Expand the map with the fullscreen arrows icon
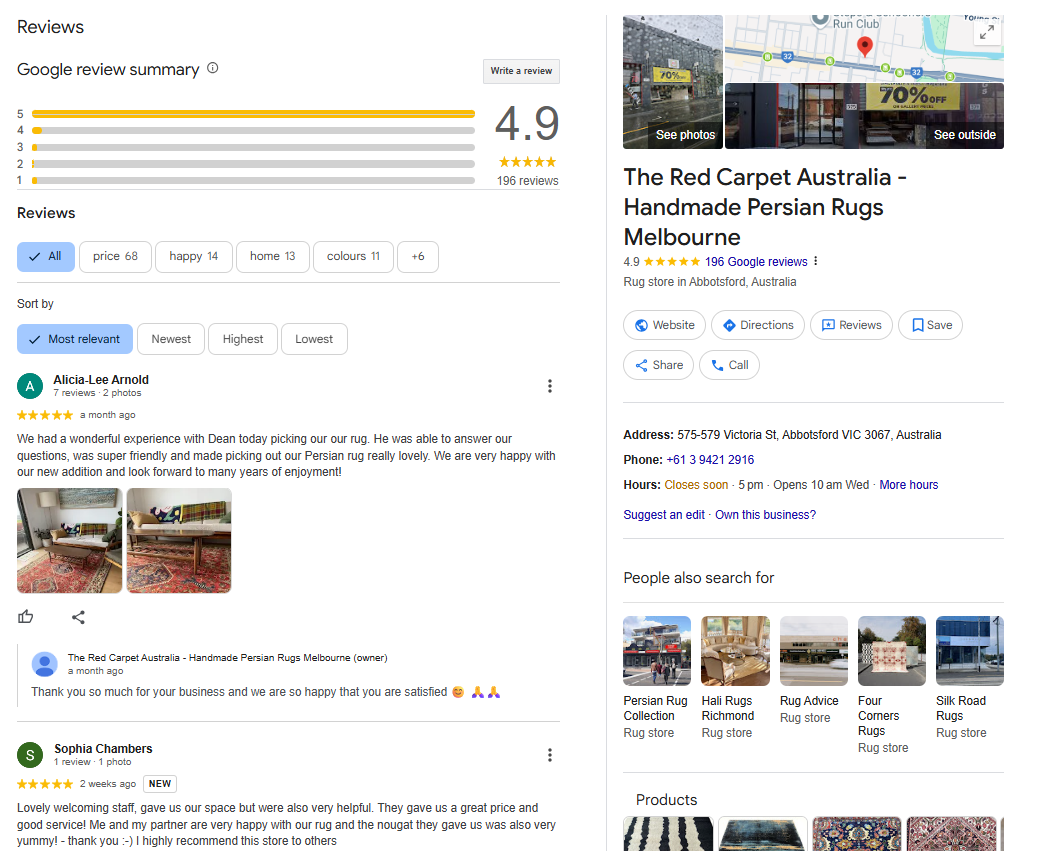Viewport: 1053px width, 851px height. point(987,32)
